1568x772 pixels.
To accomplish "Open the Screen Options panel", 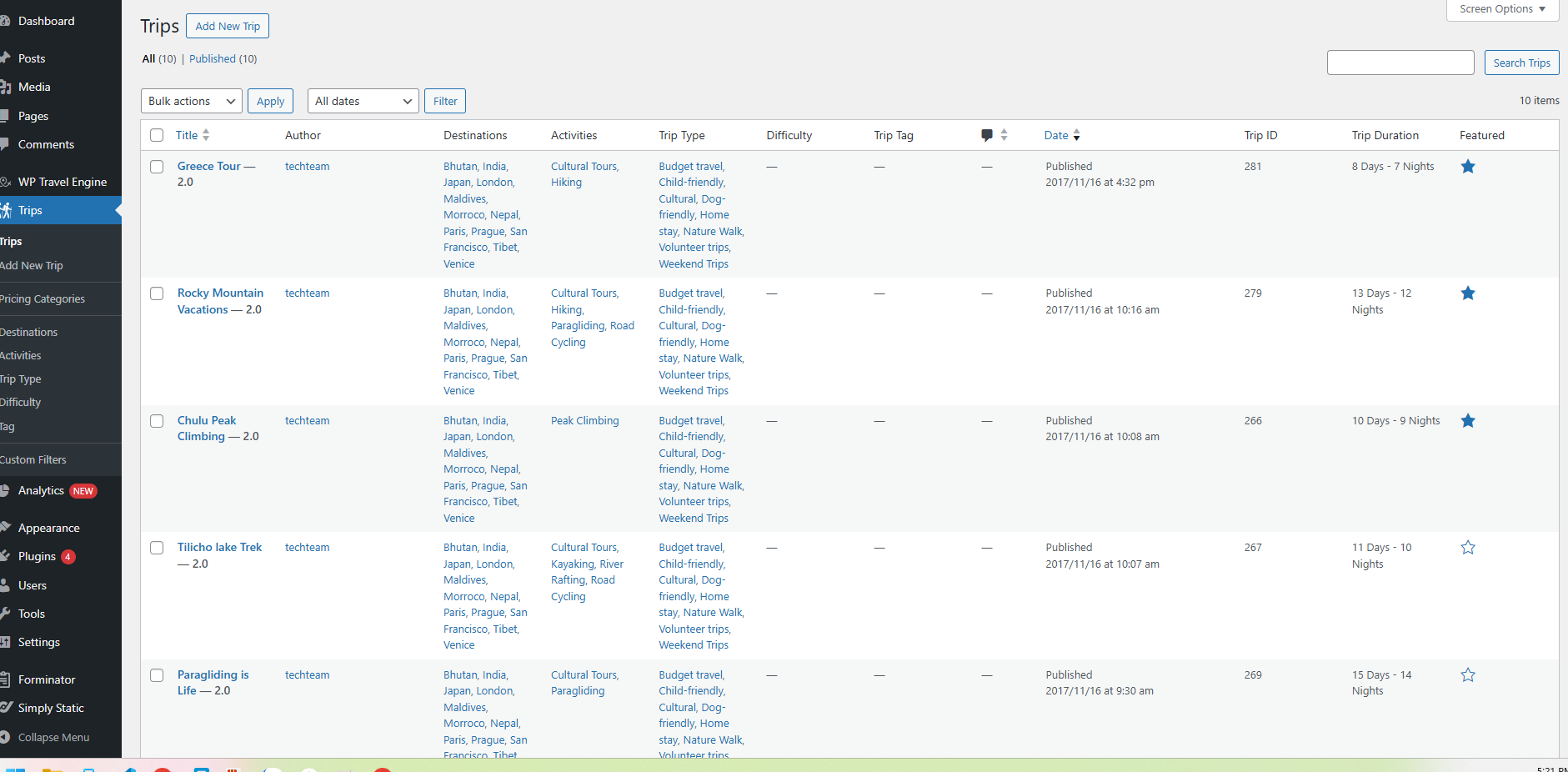I will click(1501, 9).
